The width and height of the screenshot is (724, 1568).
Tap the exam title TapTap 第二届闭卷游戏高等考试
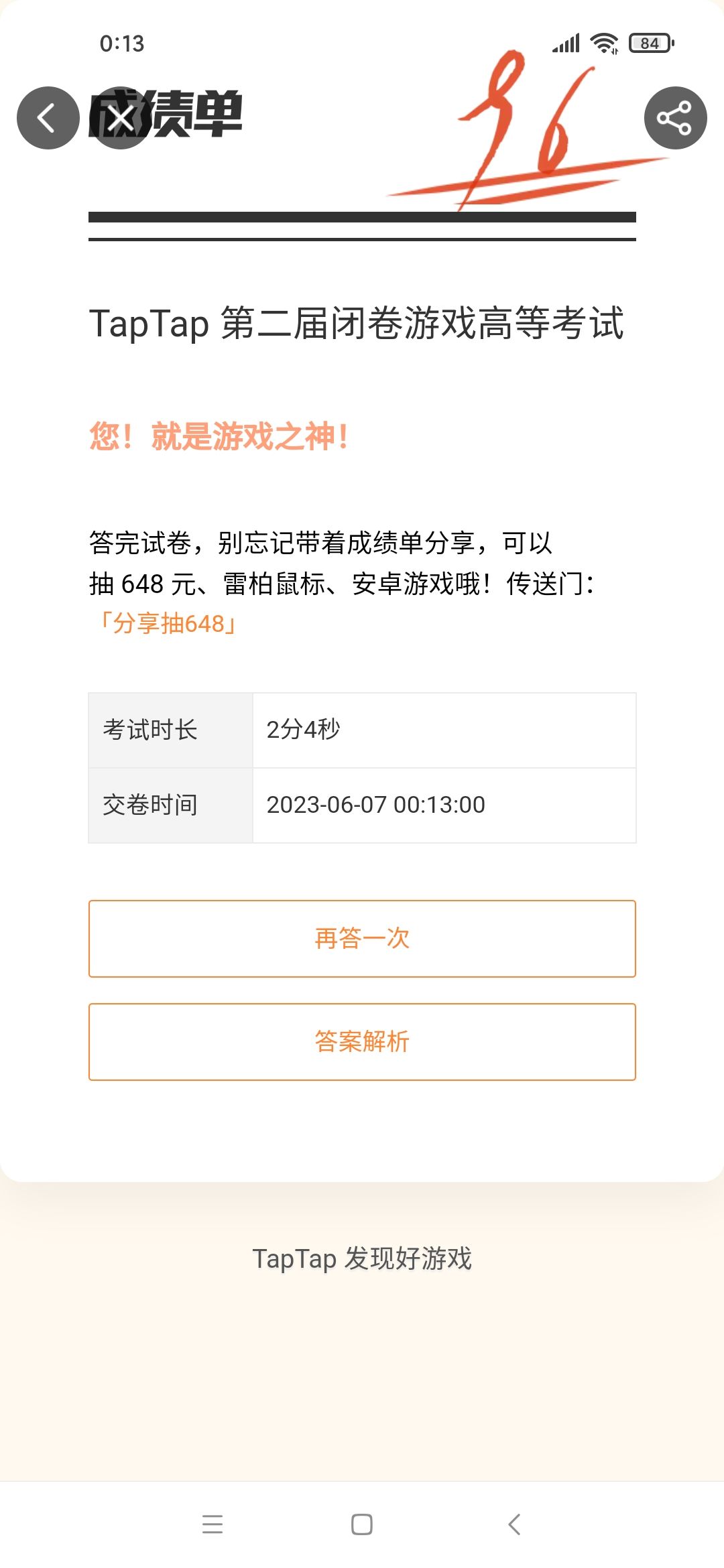click(357, 323)
